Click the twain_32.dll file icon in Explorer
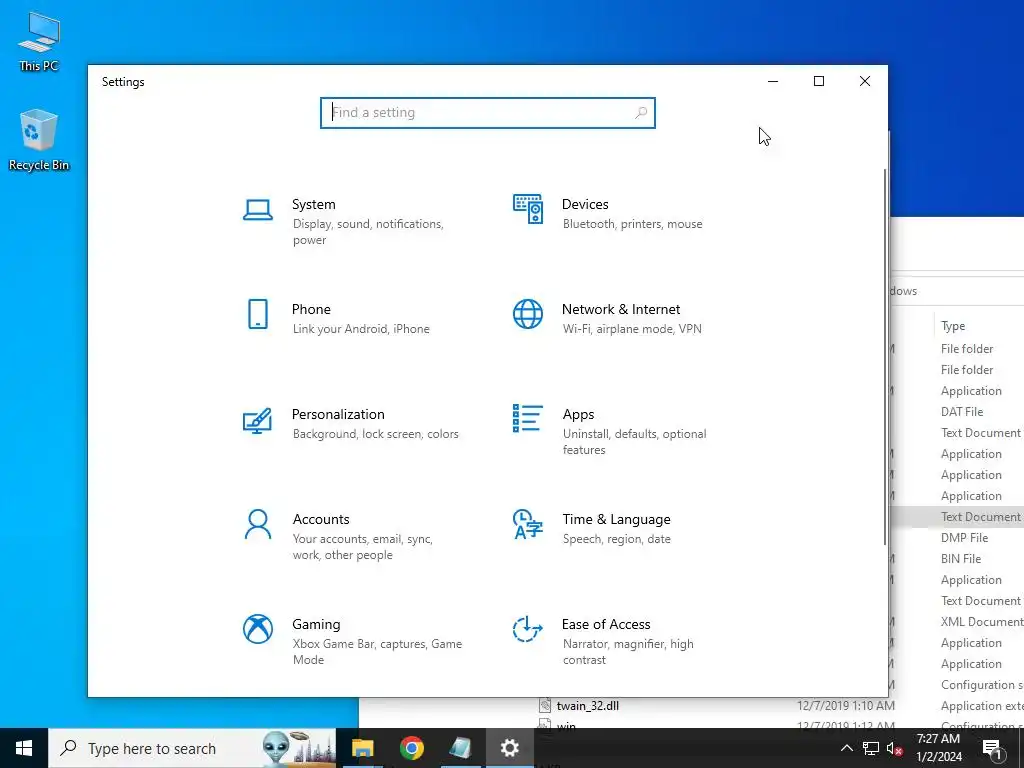Image resolution: width=1024 pixels, height=768 pixels. click(545, 705)
